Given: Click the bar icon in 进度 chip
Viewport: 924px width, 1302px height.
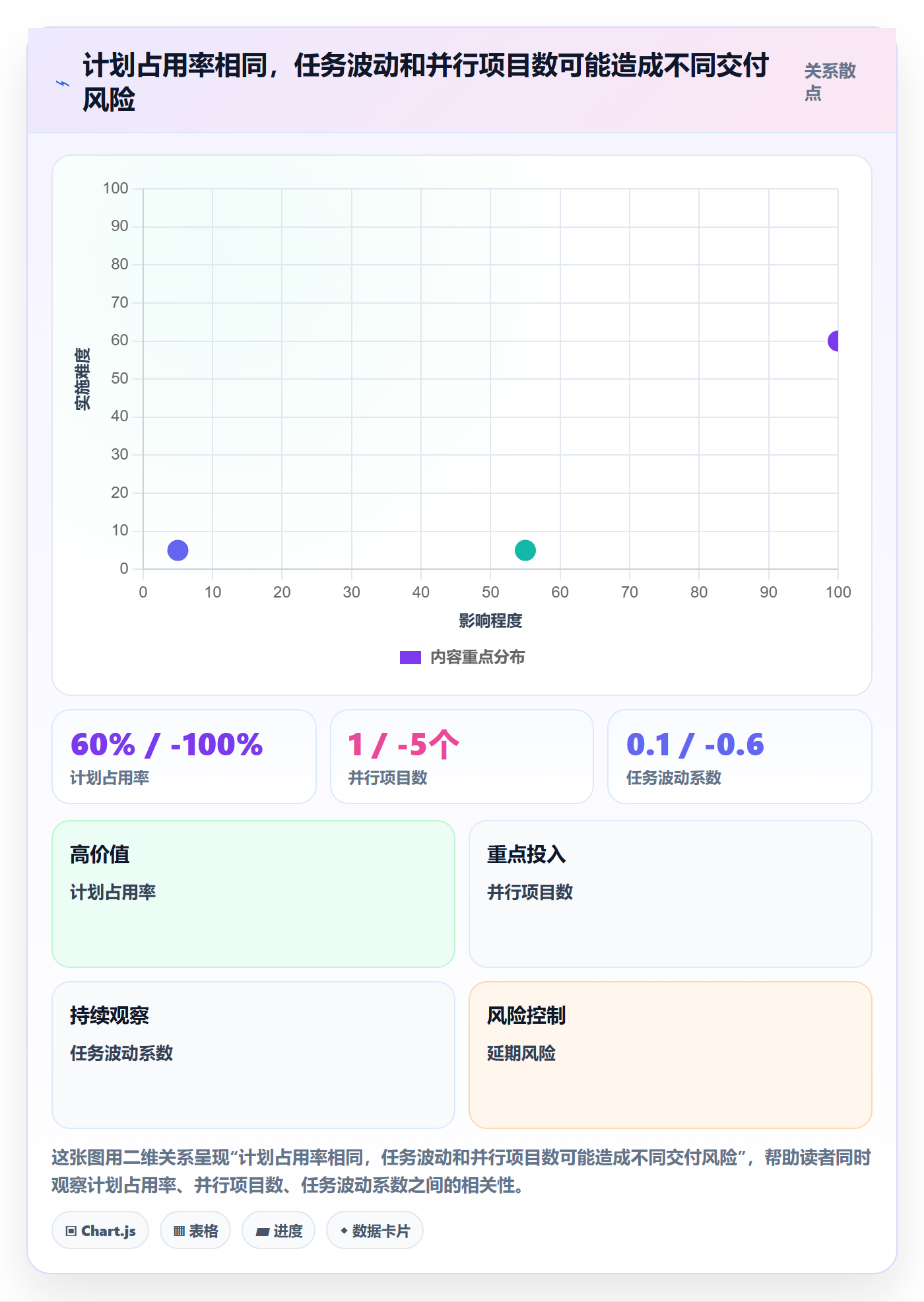Looking at the screenshot, I should pos(263,1232).
